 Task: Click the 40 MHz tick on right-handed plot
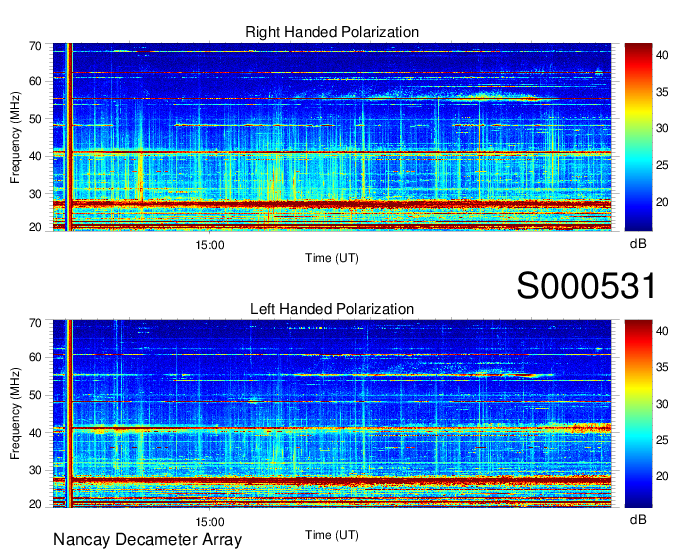click(35, 156)
